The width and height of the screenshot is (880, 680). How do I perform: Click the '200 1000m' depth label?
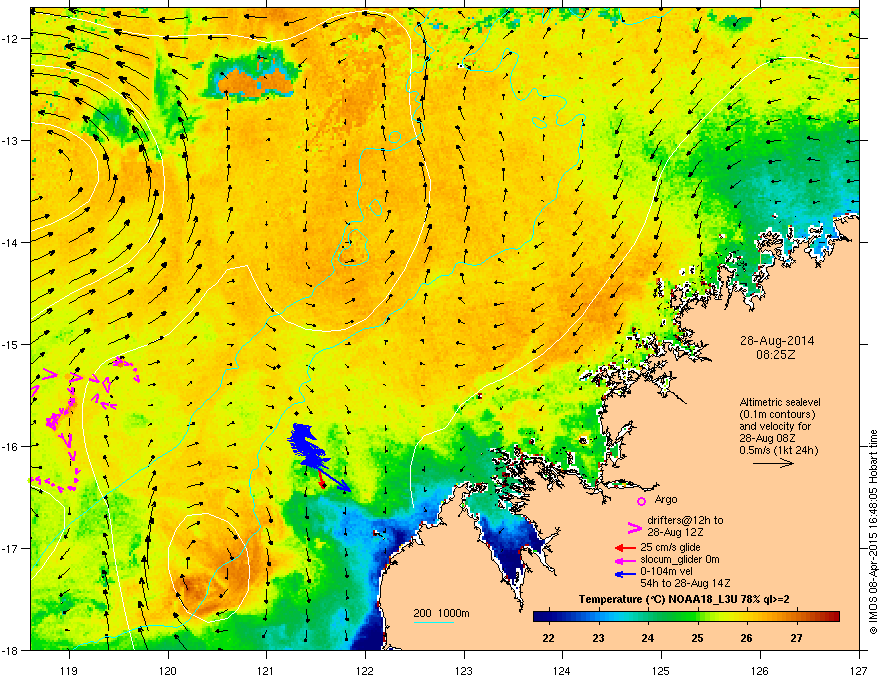coord(441,613)
